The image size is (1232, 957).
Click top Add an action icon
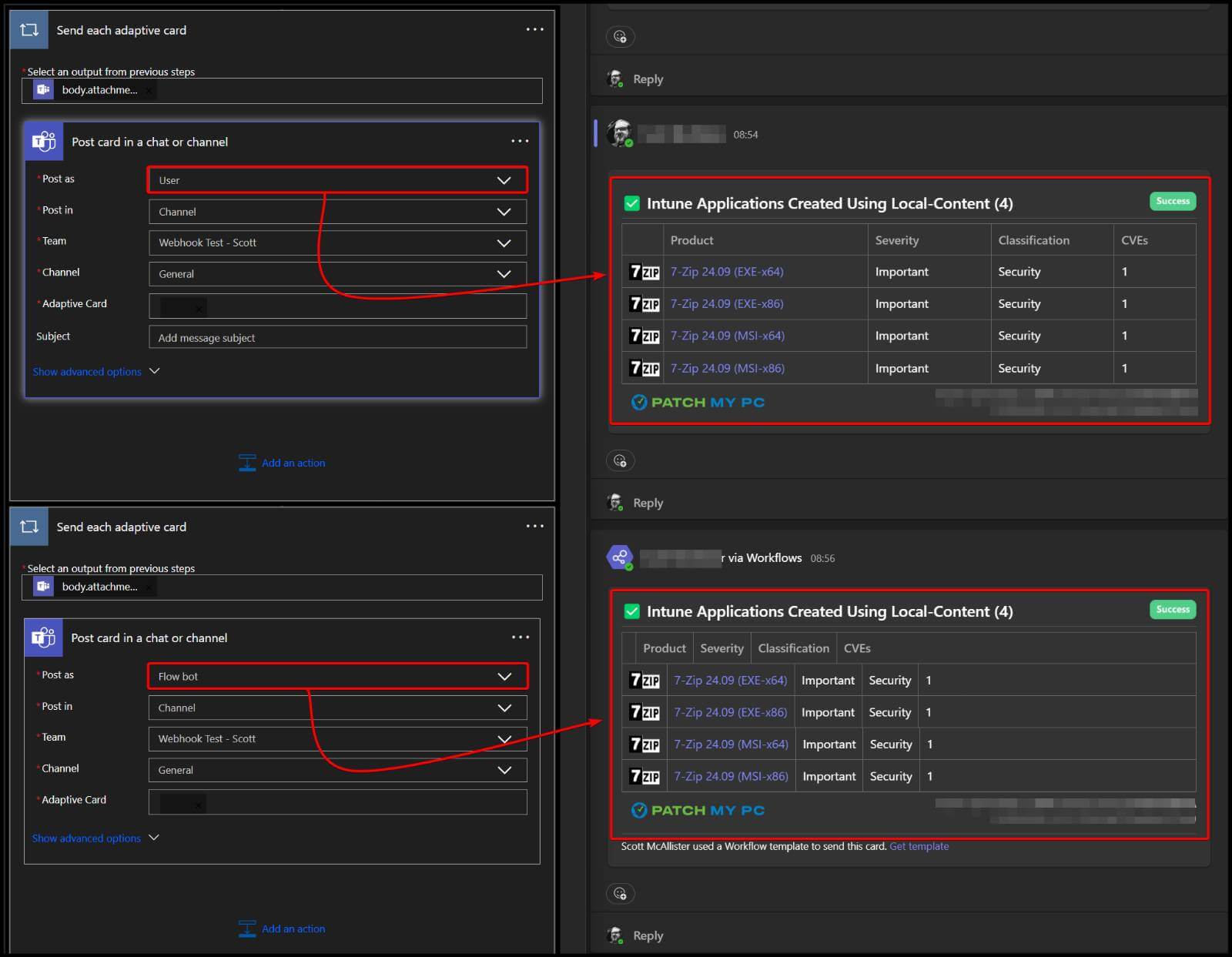(x=247, y=463)
